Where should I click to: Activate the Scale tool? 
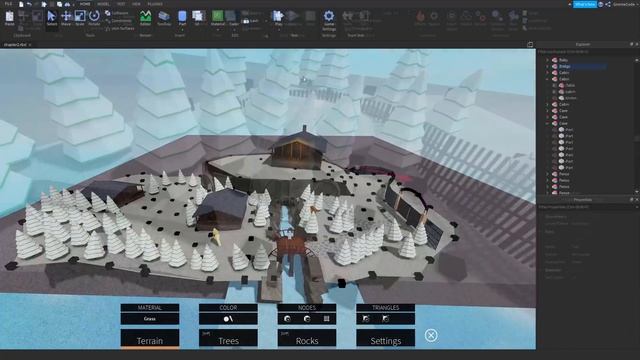pos(80,18)
